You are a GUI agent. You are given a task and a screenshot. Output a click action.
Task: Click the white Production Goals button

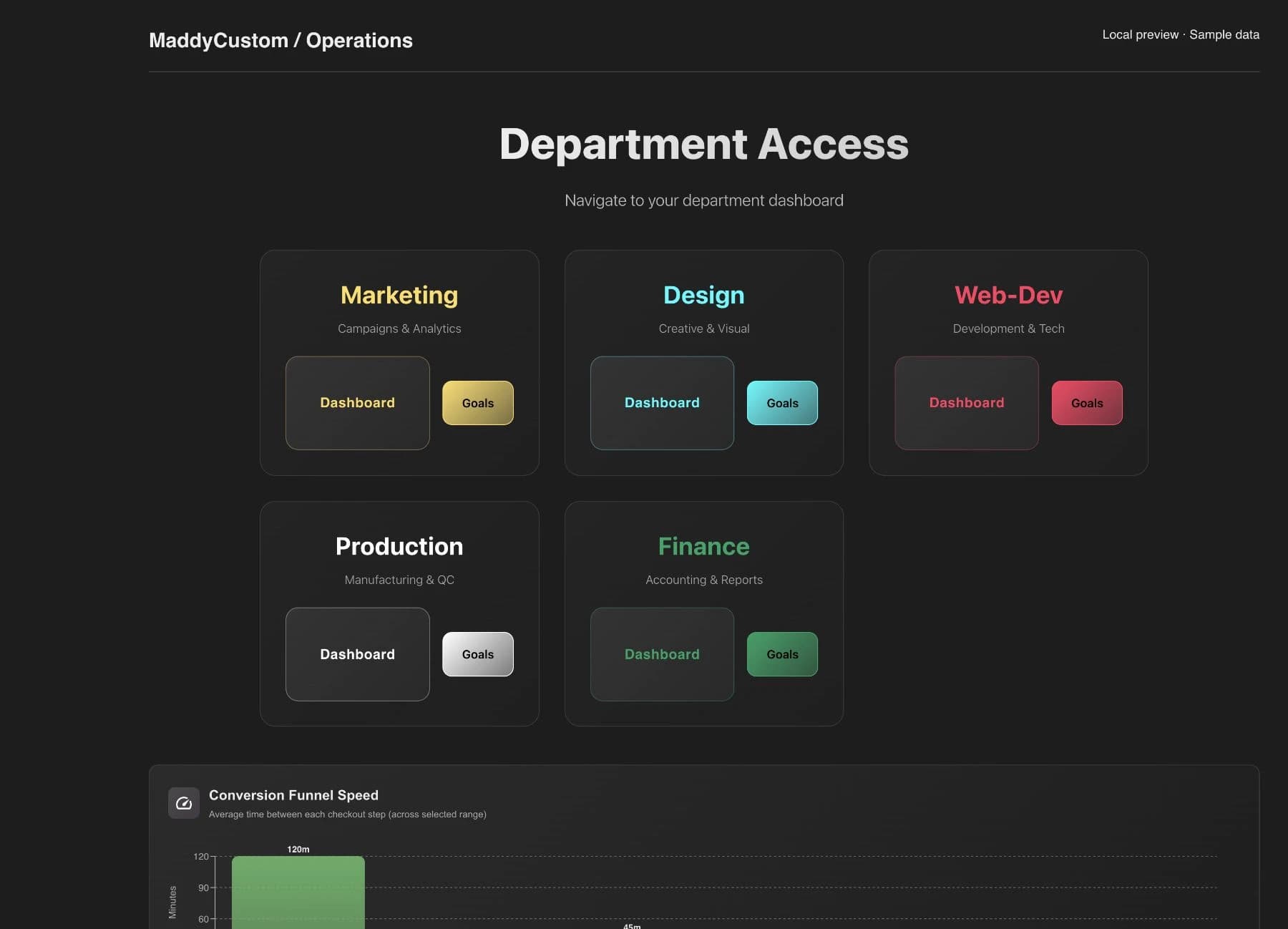478,654
